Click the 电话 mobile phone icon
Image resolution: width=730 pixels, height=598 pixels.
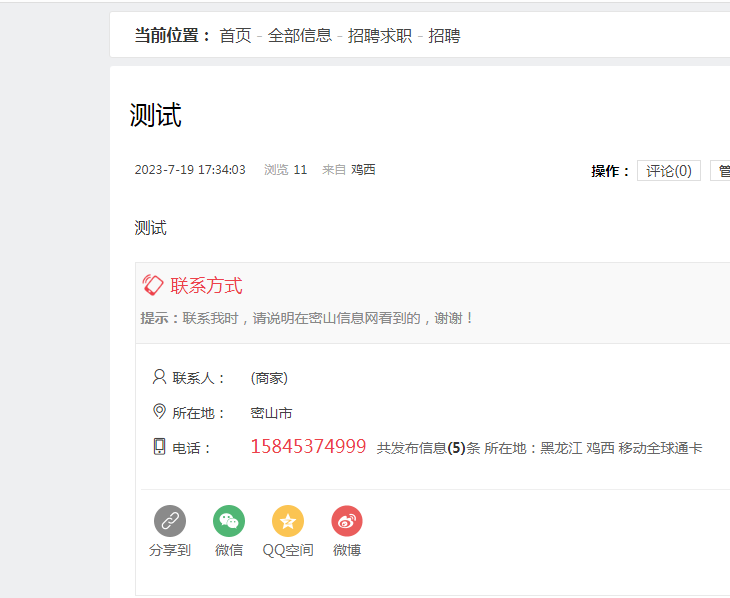click(x=159, y=447)
